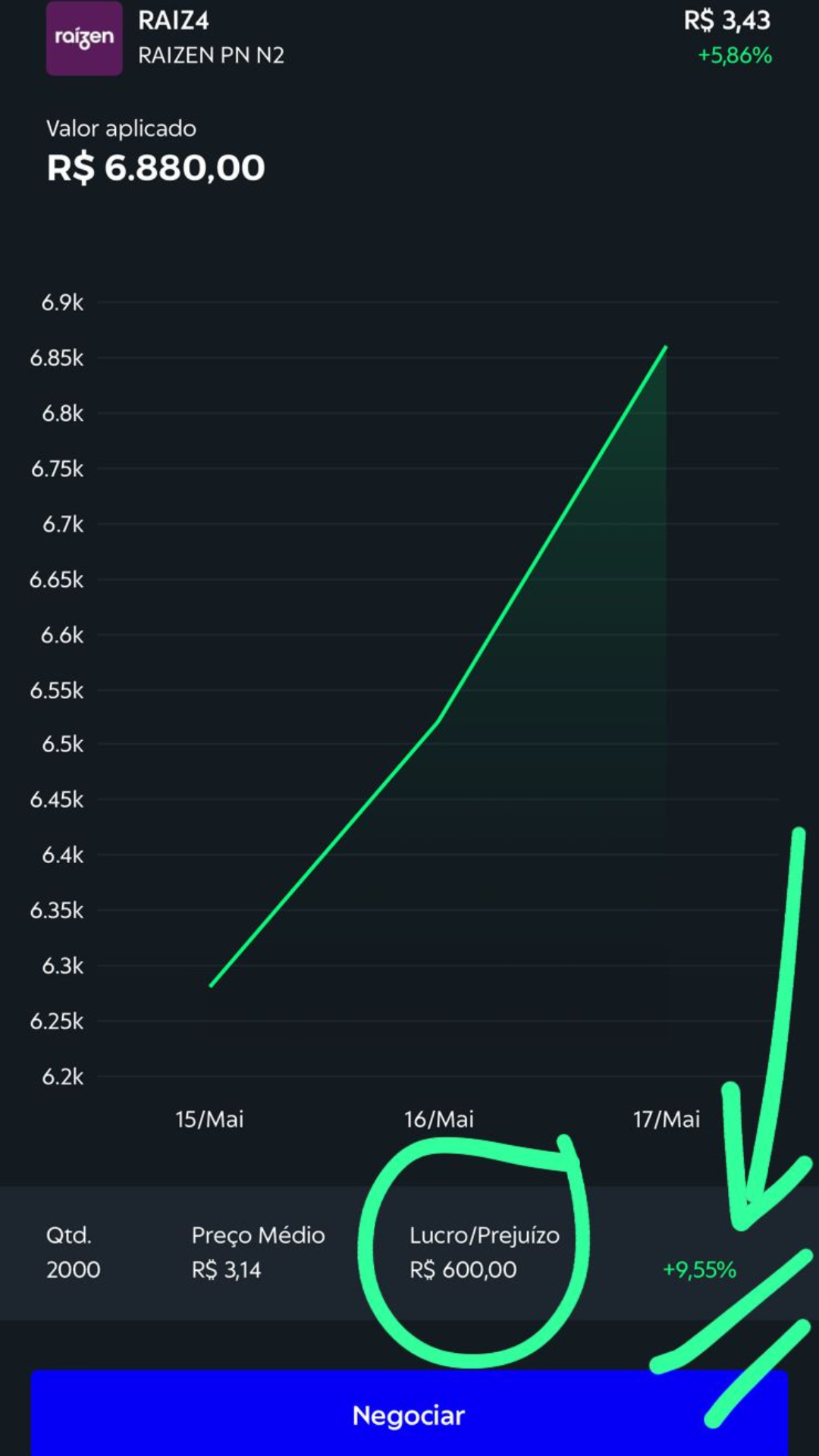This screenshot has height=1456, width=819.
Task: Tap the 6.5k axis gridline label
Action: [63, 744]
